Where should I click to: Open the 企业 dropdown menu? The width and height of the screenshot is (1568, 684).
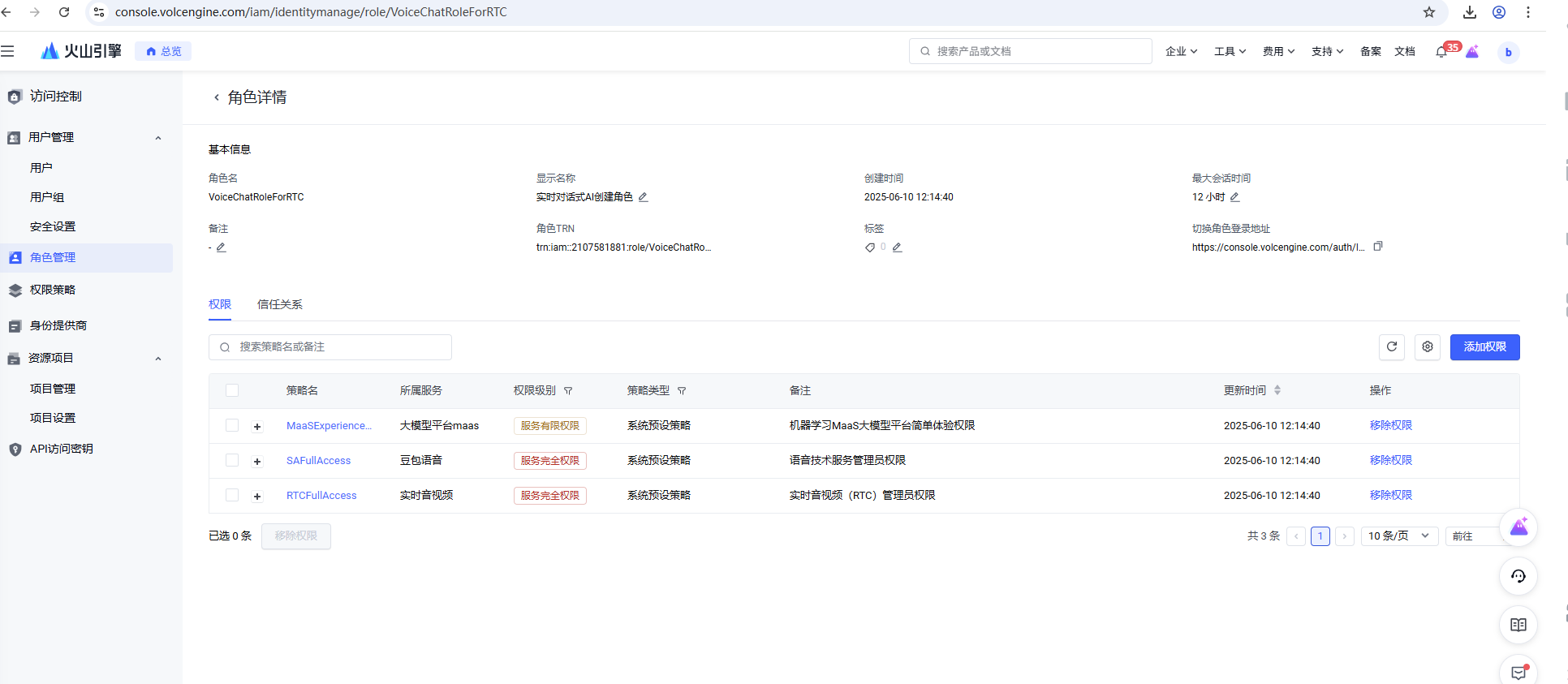click(1181, 51)
